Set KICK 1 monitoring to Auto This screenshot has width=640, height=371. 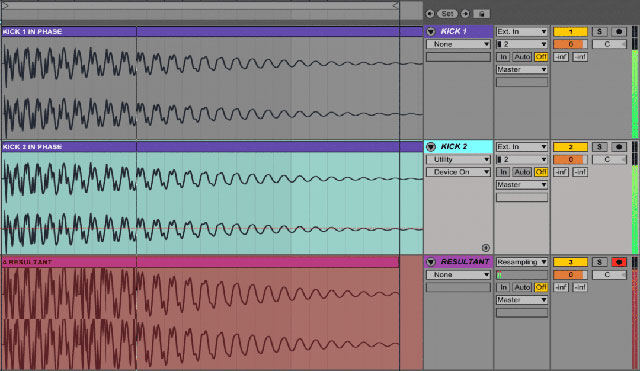click(x=522, y=57)
